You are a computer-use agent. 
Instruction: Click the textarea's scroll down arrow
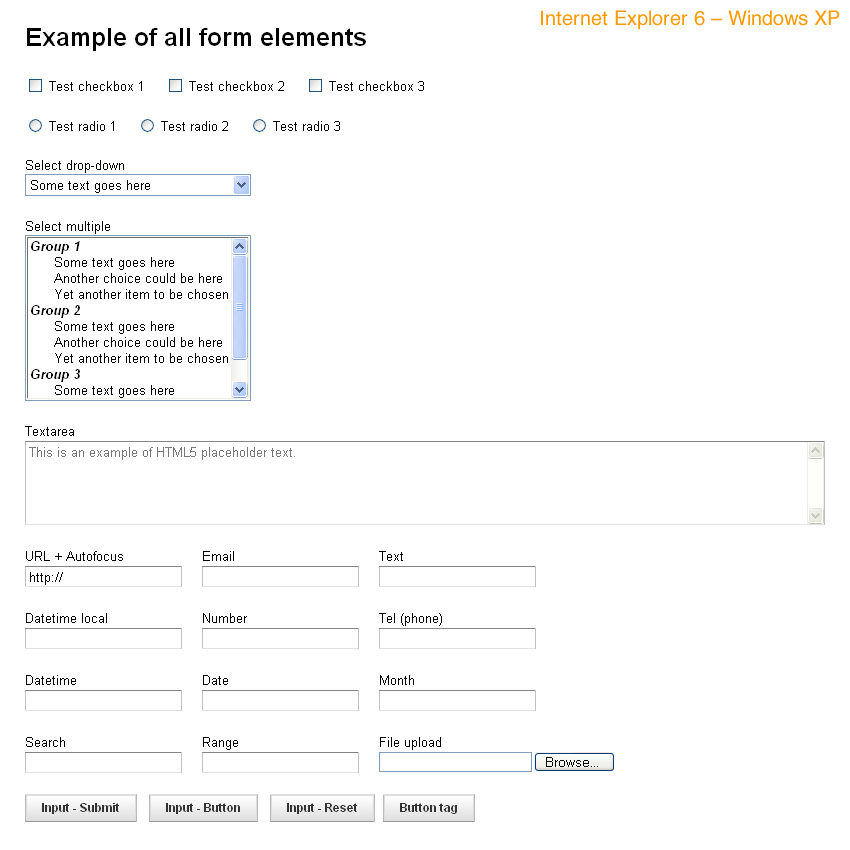[x=815, y=515]
